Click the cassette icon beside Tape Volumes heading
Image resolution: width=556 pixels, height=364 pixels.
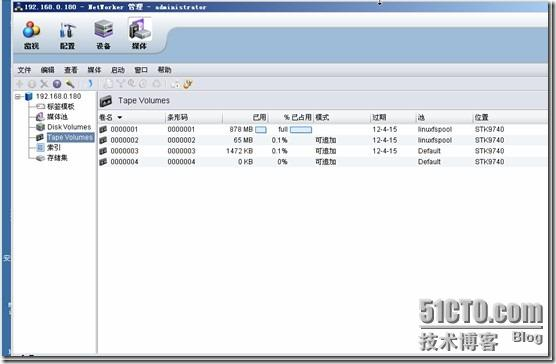pyautogui.click(x=106, y=101)
